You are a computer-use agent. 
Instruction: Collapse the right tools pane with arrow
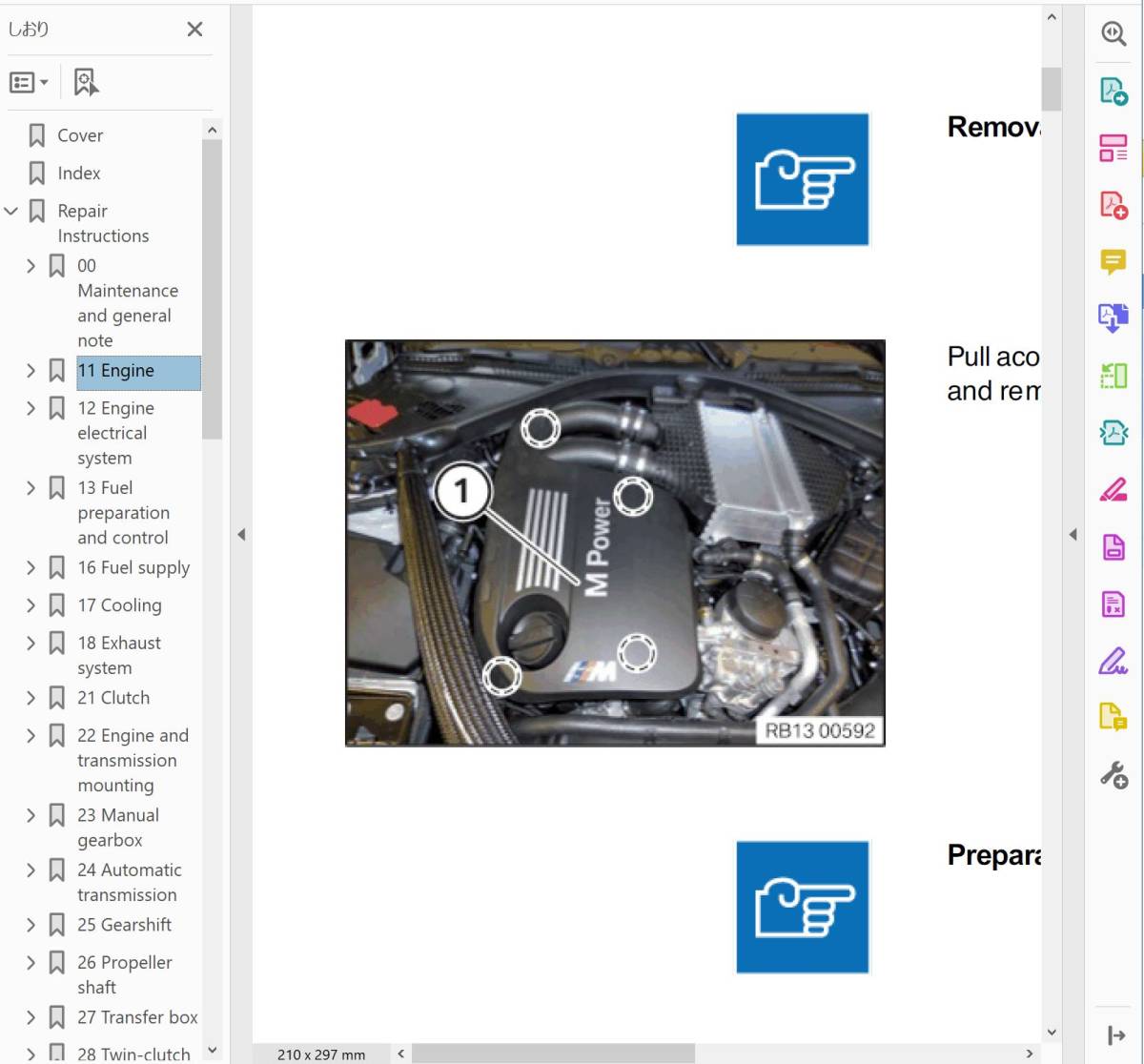(1072, 535)
